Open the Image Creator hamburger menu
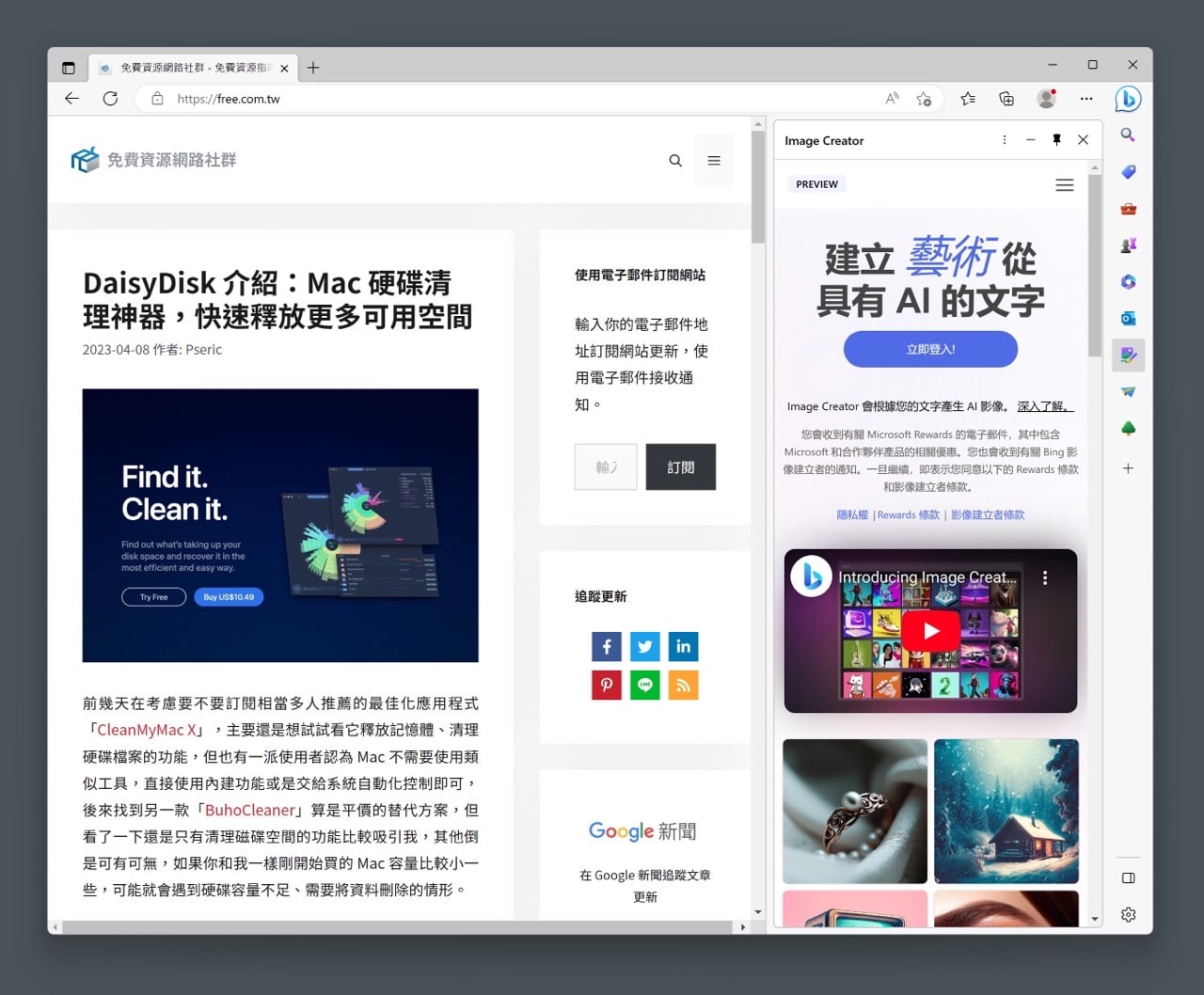1204x995 pixels. click(1065, 185)
